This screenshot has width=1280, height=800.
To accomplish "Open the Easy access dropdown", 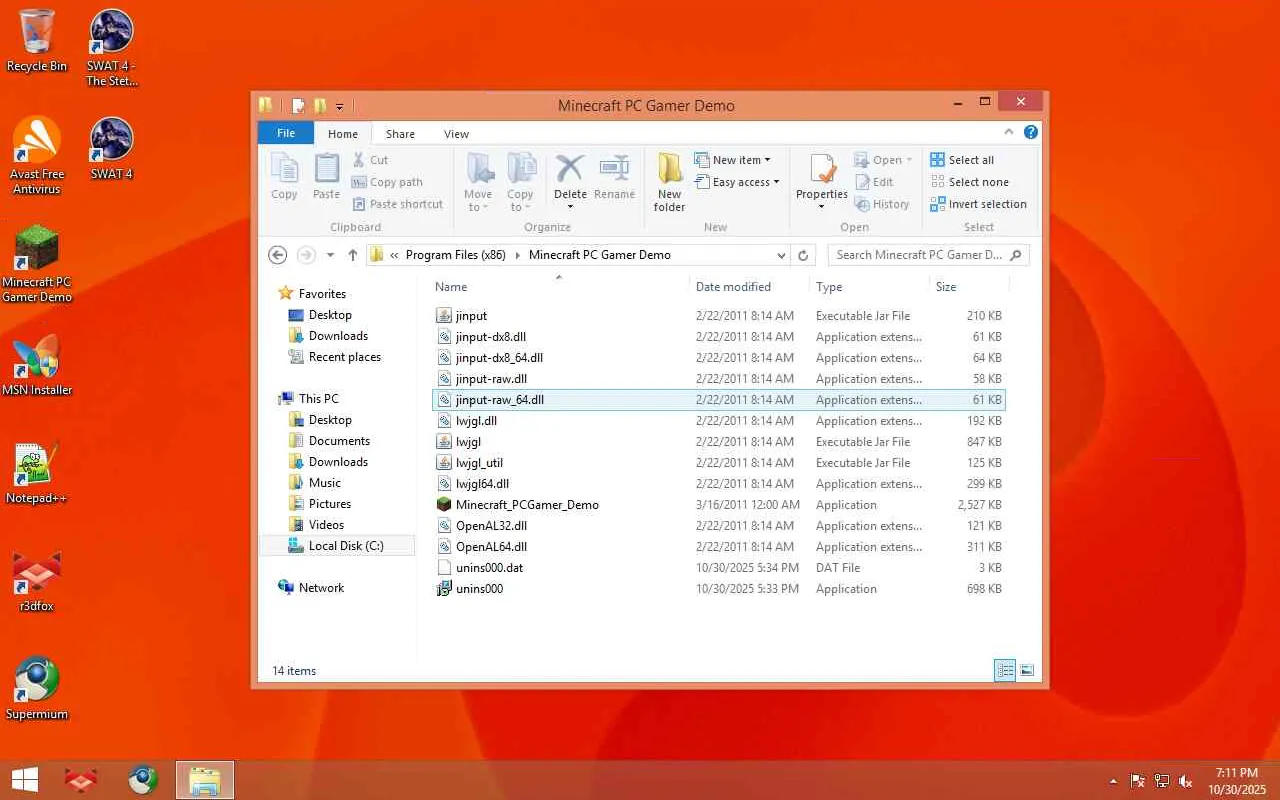I will pyautogui.click(x=737, y=182).
